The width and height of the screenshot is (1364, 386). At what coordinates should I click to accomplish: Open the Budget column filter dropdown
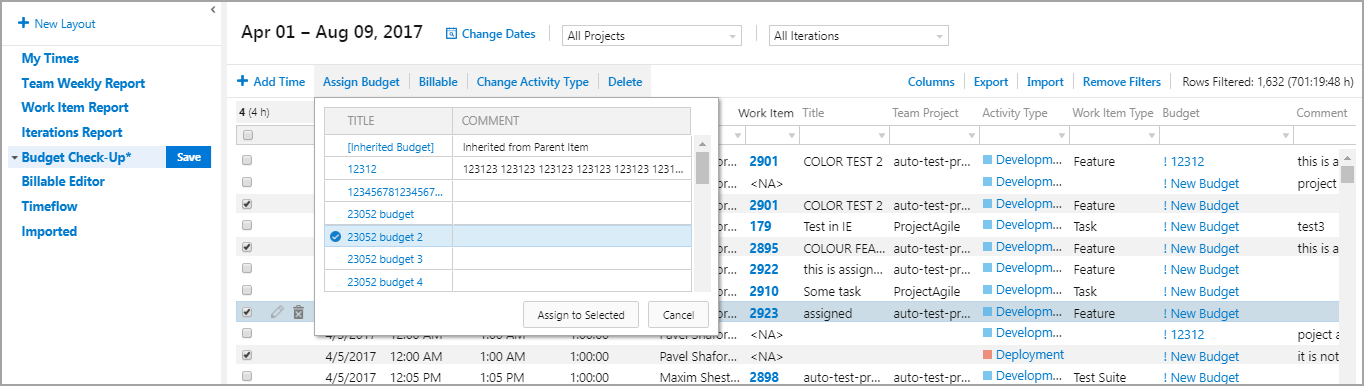click(1285, 135)
